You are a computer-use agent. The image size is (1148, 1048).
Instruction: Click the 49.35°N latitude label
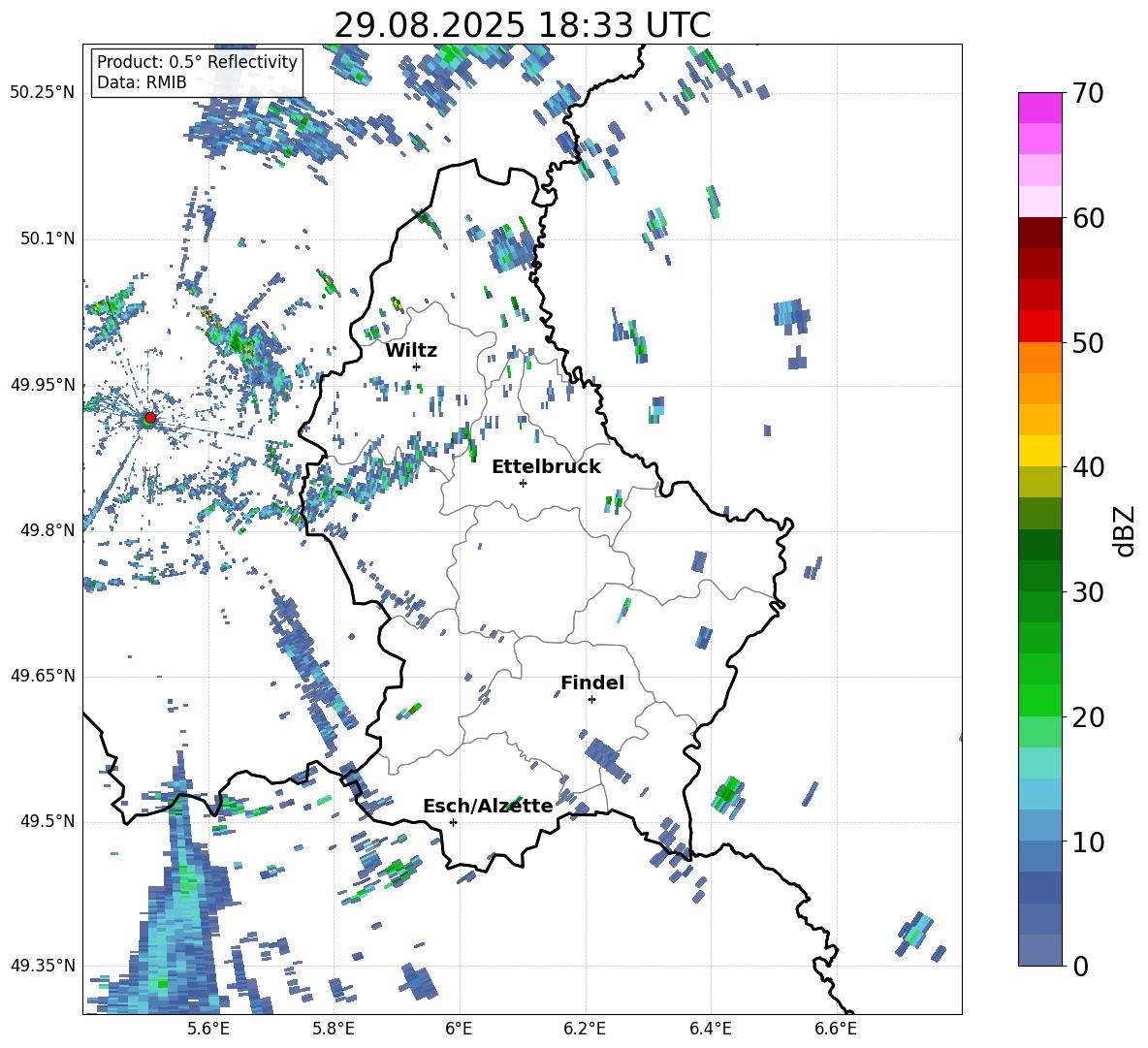pos(43,966)
